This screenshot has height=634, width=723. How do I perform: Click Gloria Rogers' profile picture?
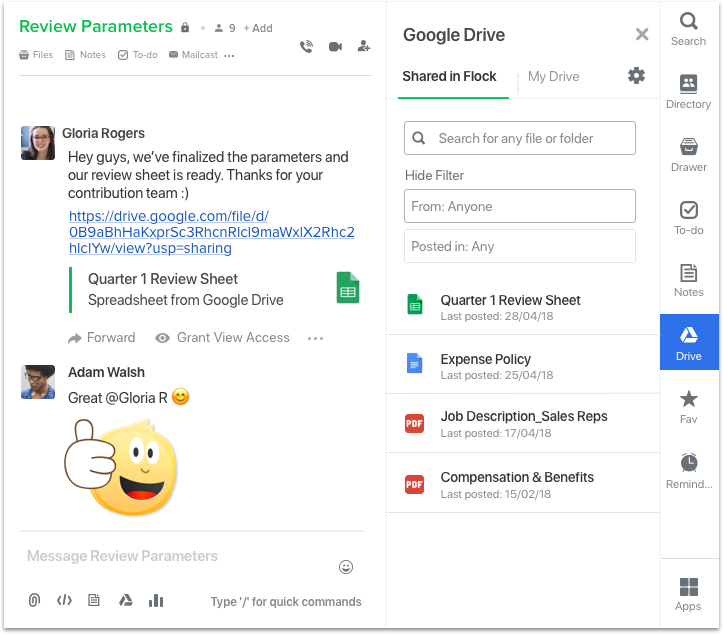pos(38,143)
